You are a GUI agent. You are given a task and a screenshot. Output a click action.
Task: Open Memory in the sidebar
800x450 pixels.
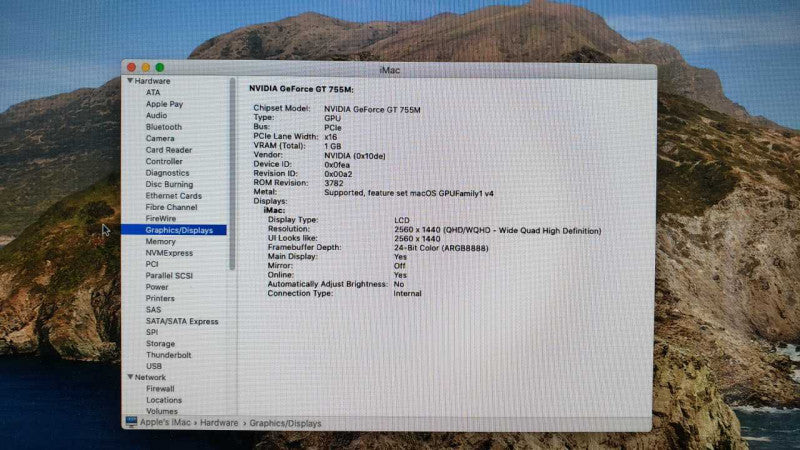(x=160, y=241)
